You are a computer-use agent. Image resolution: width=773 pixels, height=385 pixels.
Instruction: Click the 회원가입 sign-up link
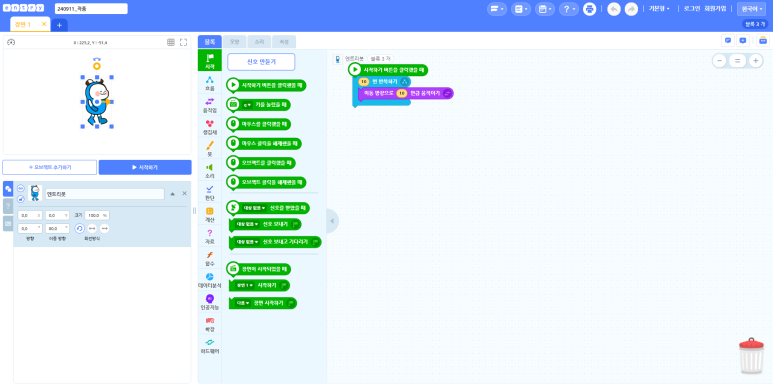[715, 9]
